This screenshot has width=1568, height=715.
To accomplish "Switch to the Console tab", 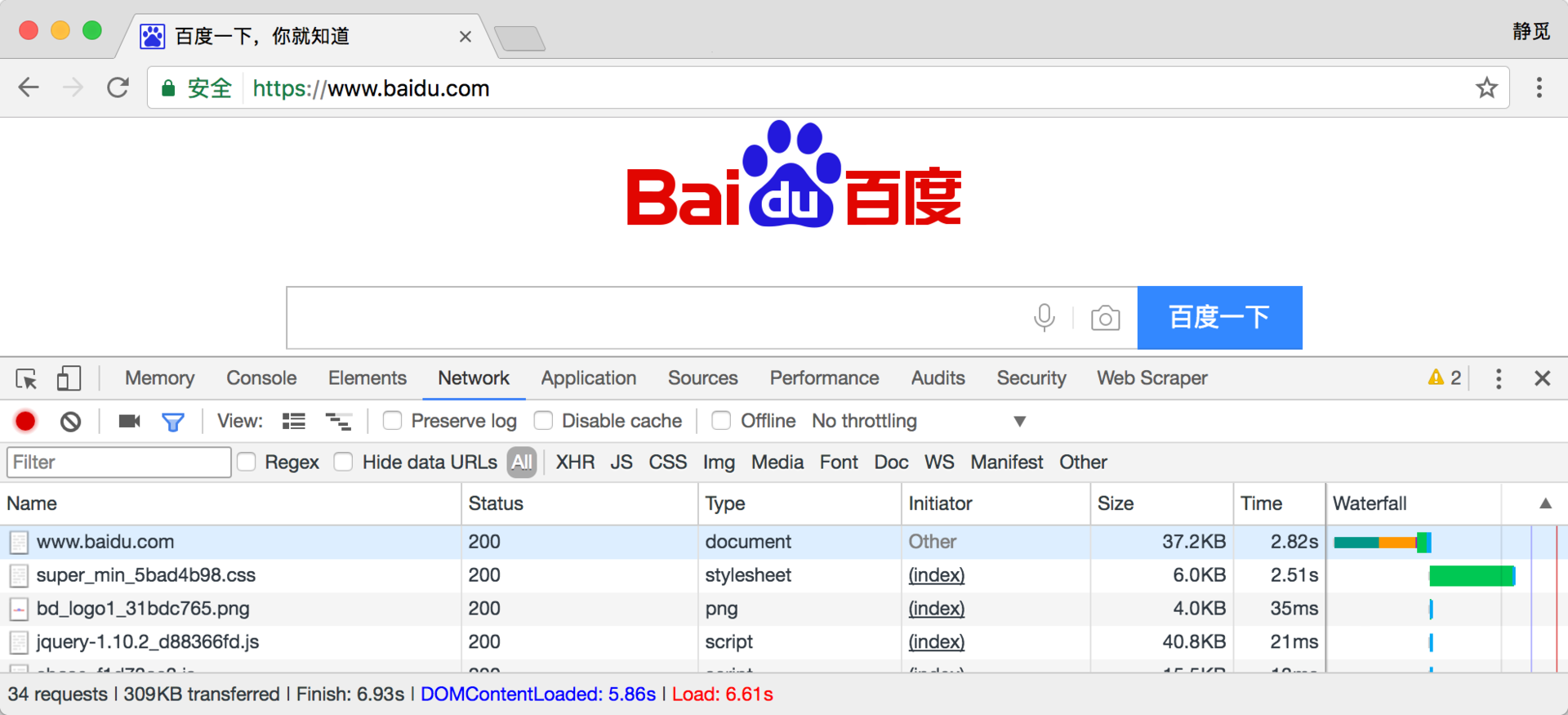I will (x=261, y=378).
